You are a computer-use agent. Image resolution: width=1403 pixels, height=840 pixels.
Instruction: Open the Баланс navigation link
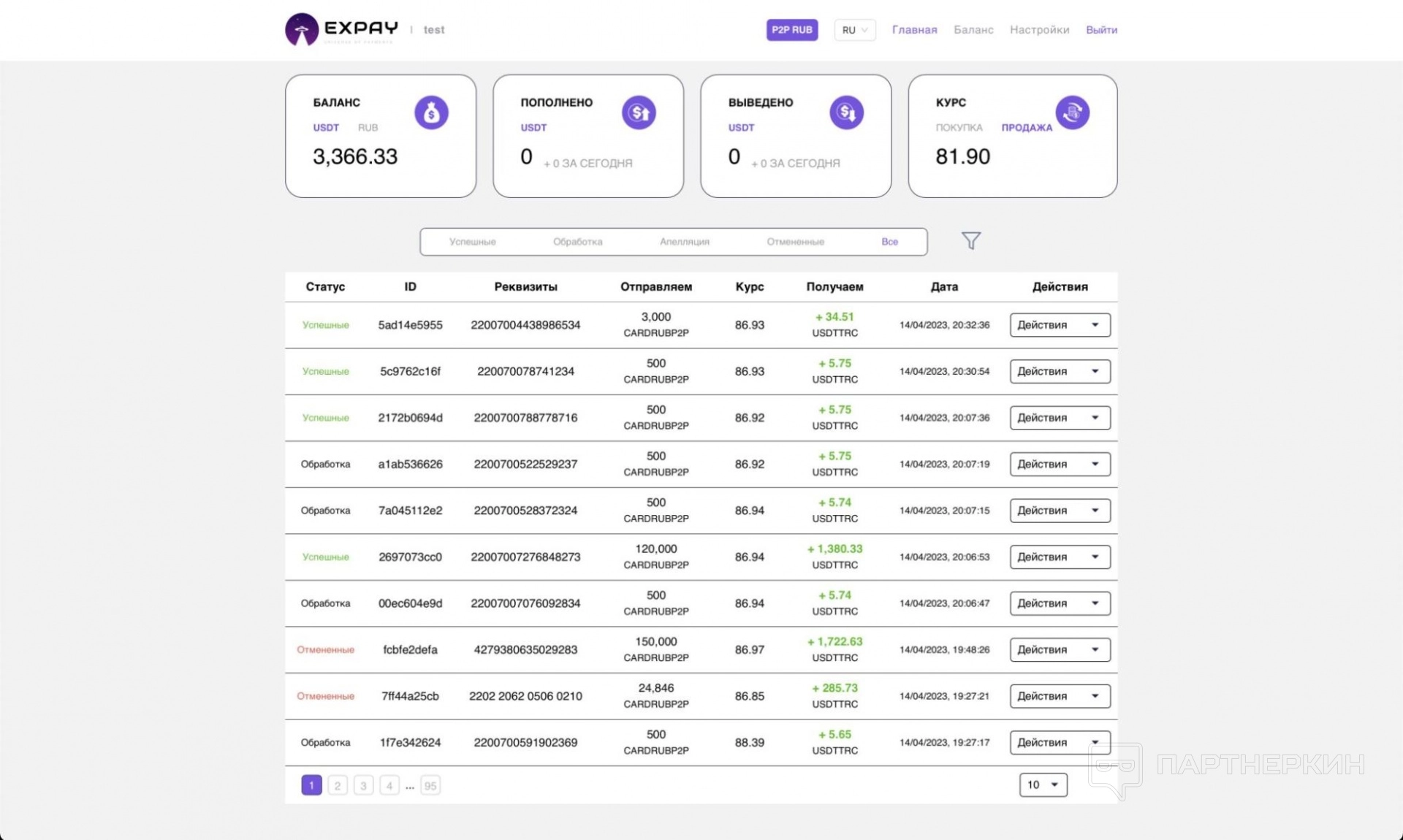(973, 30)
